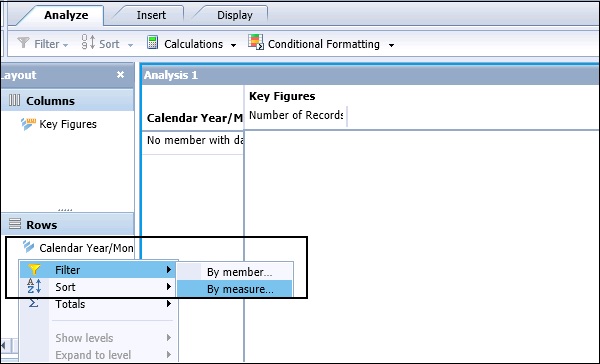This screenshot has width=600, height=364.
Task: Click the Calendar Year/Month dimension icon in Rows
Action: pos(28,247)
